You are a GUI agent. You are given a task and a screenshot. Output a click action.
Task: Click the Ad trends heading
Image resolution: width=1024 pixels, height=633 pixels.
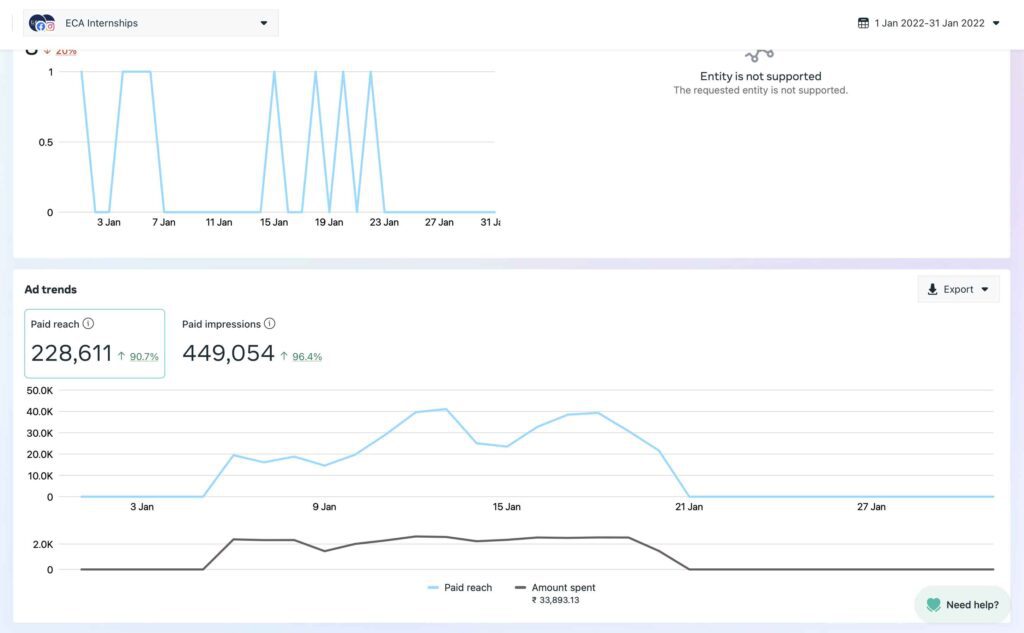coord(51,290)
